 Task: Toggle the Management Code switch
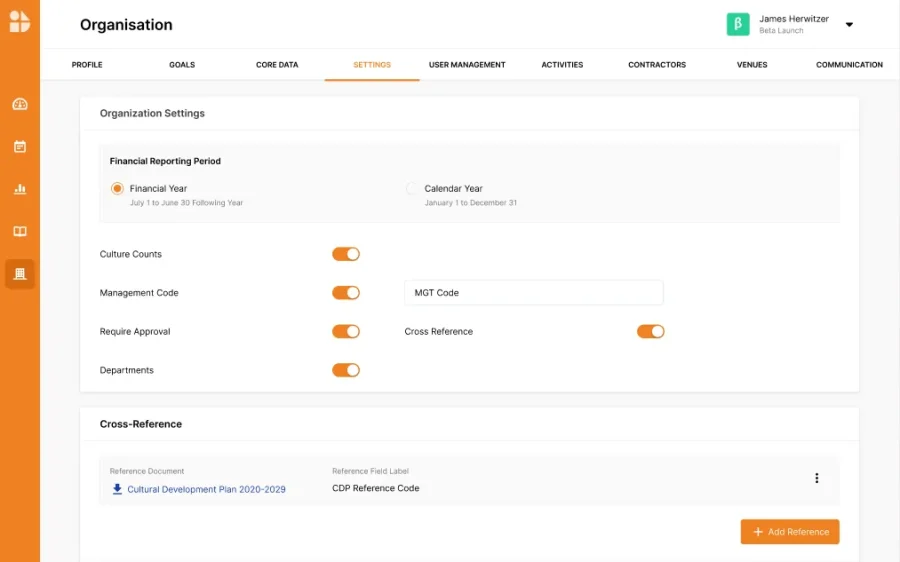coord(346,293)
